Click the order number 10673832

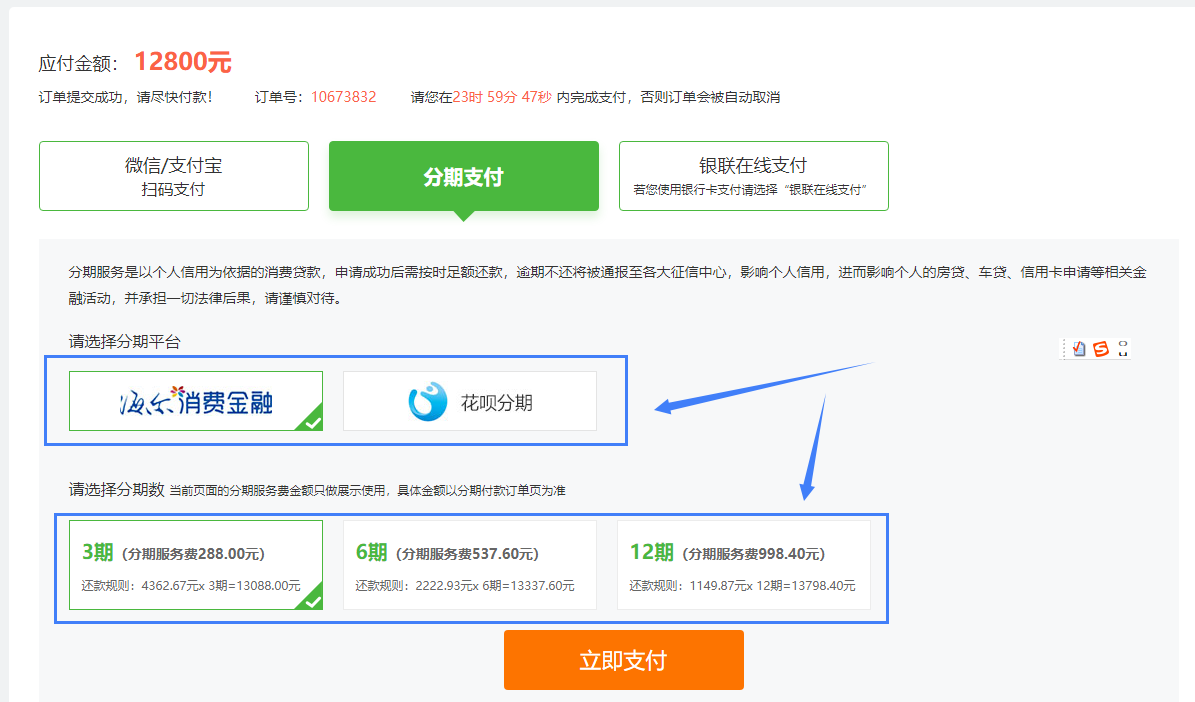coord(343,97)
